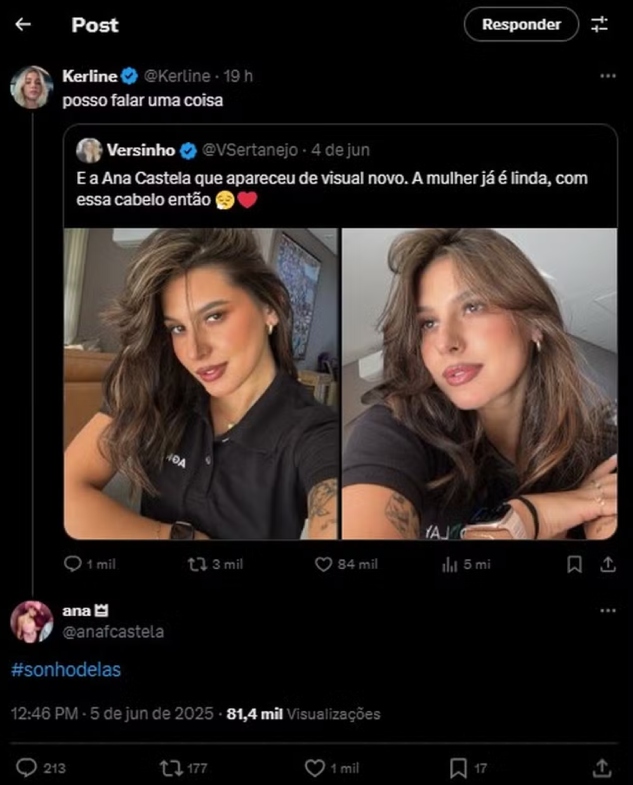Open more options menu for ana's reply
The width and height of the screenshot is (633, 785).
click(607, 610)
